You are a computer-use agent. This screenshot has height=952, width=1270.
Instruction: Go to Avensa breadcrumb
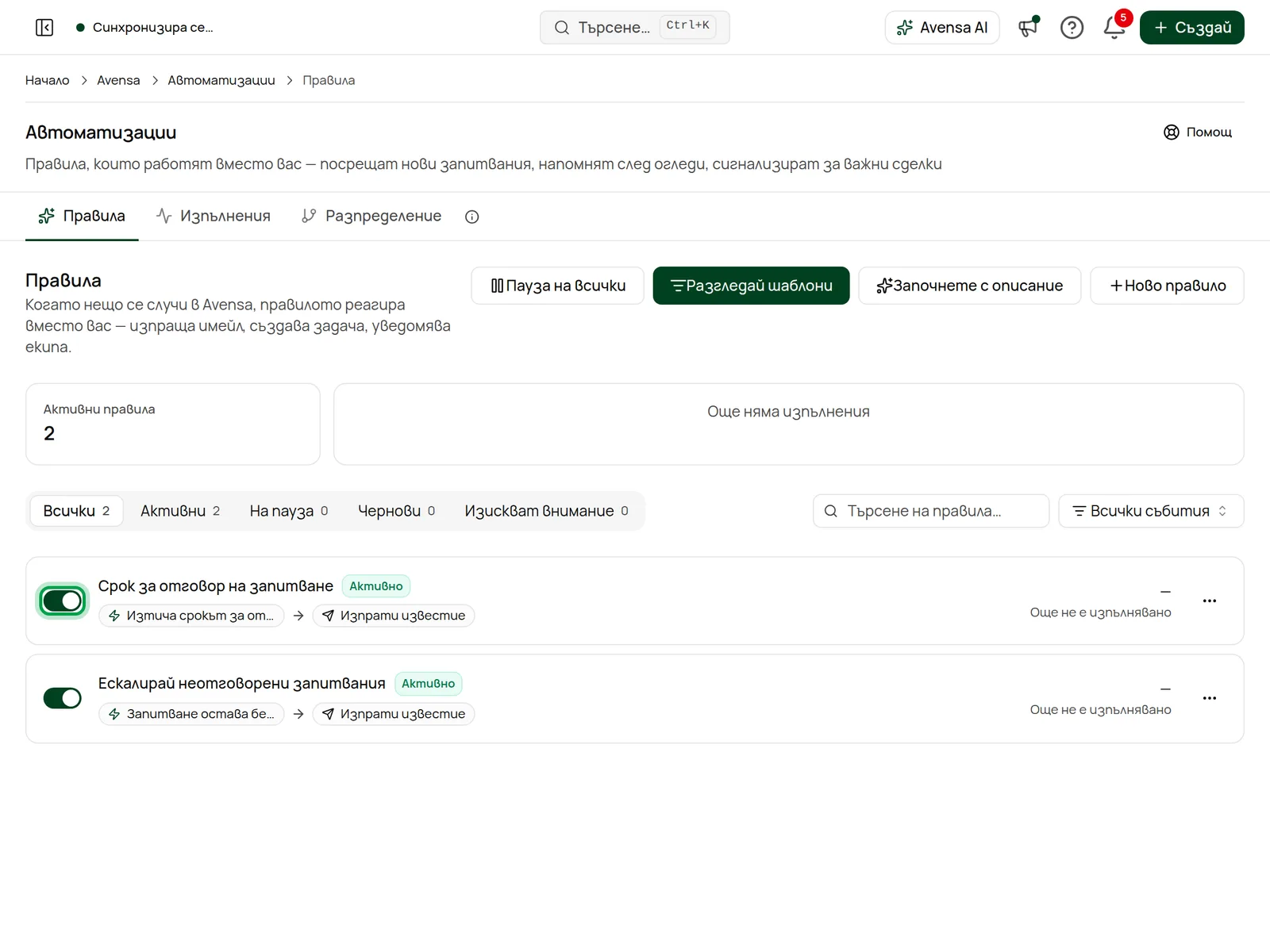[x=118, y=80]
